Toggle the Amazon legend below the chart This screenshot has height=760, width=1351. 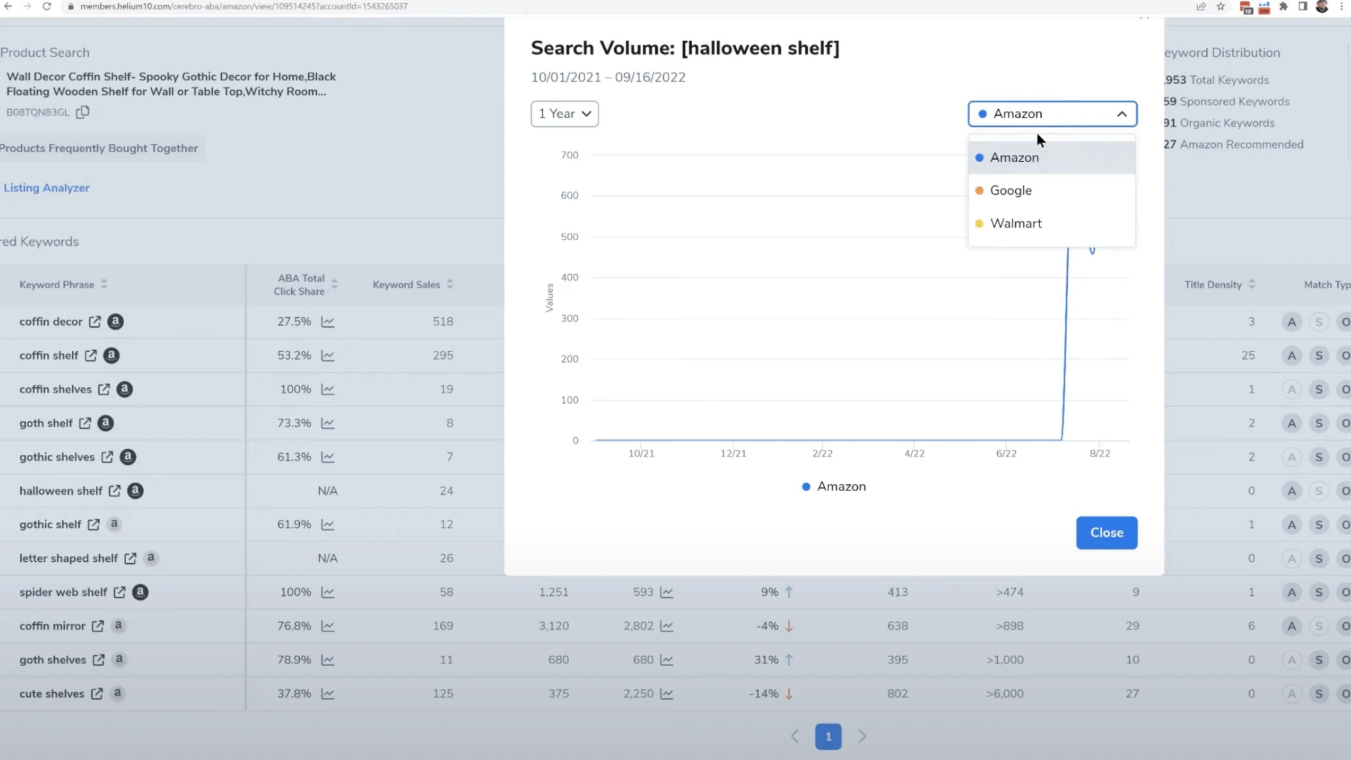coord(833,486)
